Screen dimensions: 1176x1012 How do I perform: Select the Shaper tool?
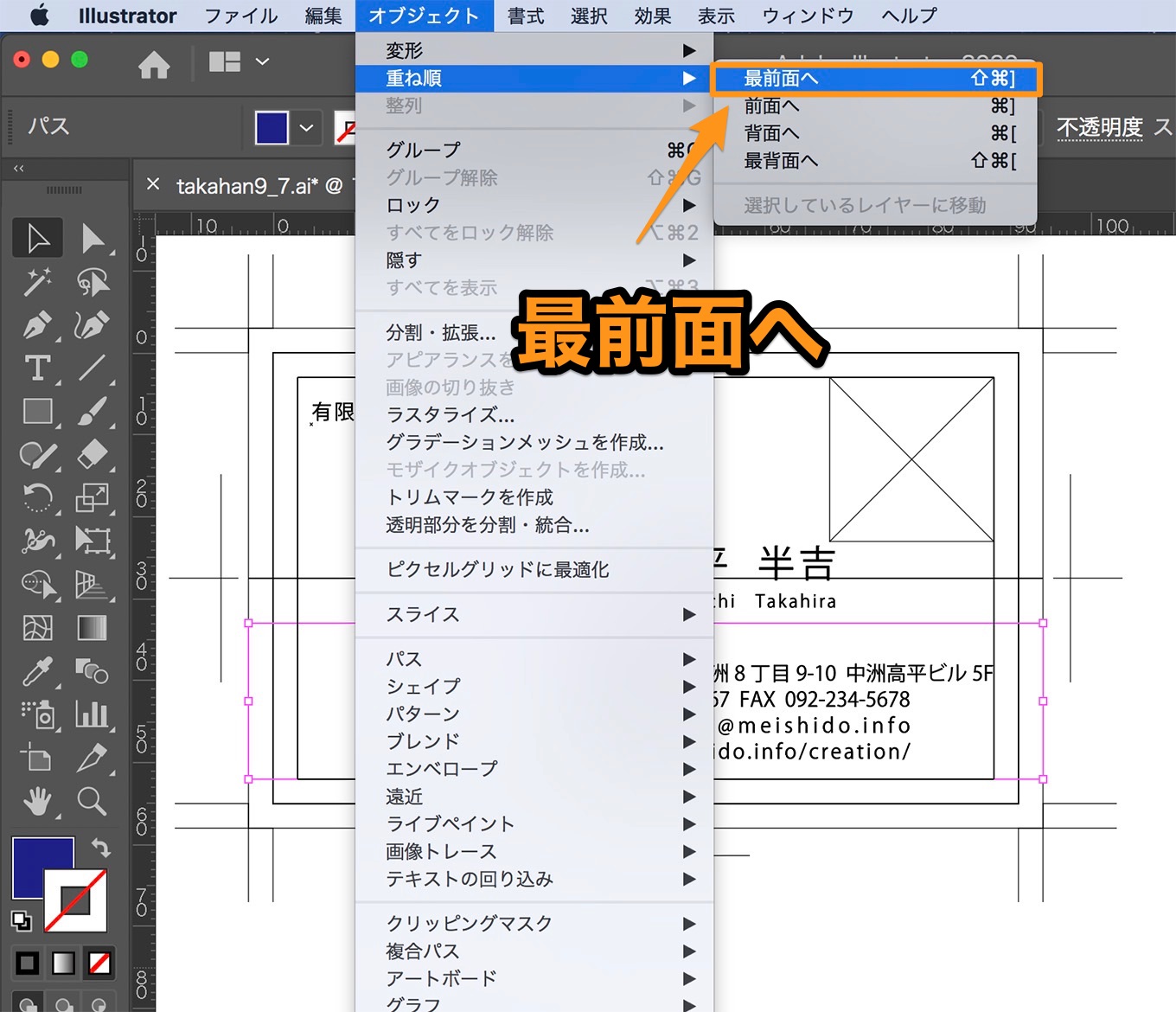coord(37,454)
